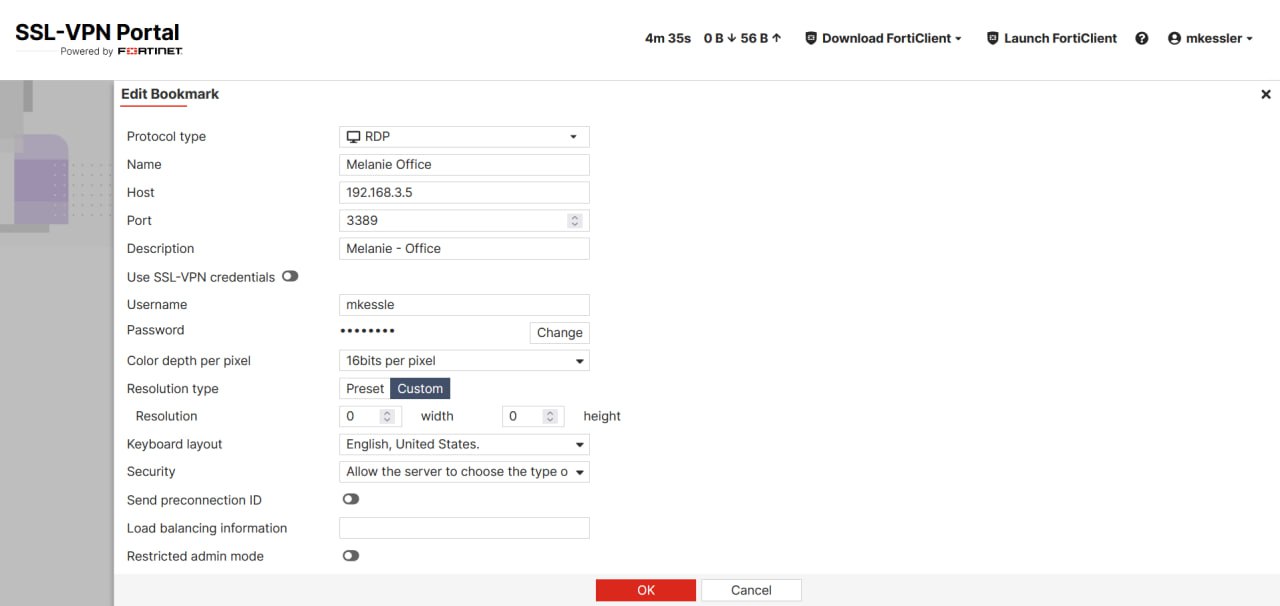This screenshot has width=1280, height=606.
Task: Click the help question mark icon
Action: [1142, 38]
